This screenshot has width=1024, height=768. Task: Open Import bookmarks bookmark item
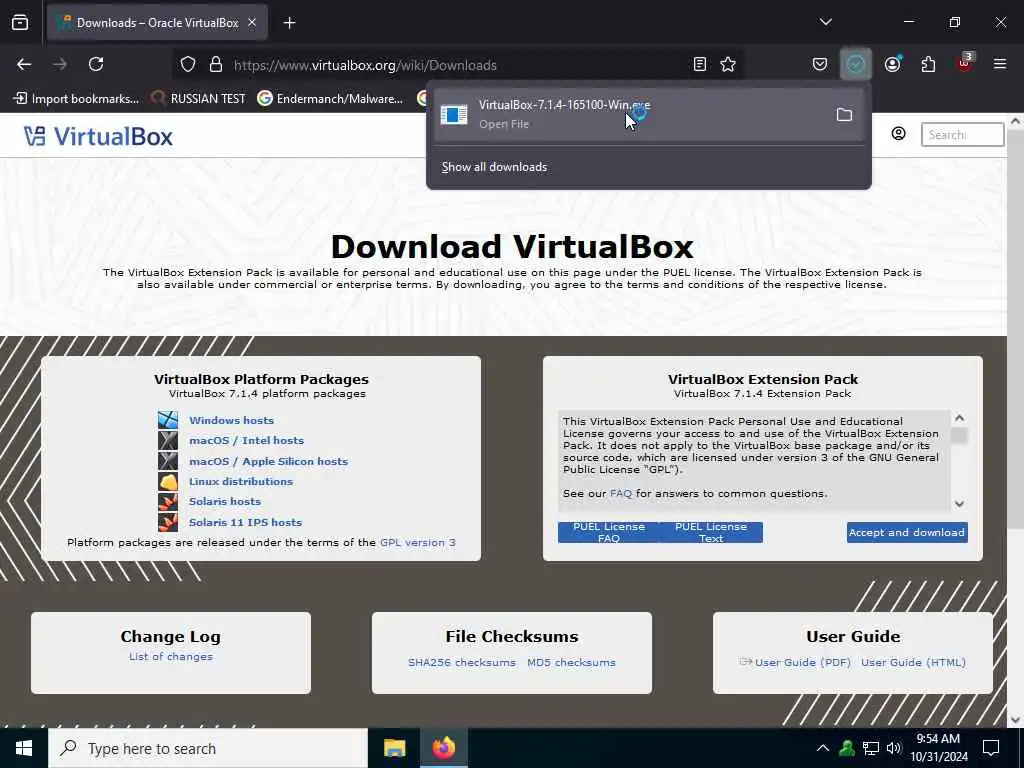pos(76,99)
